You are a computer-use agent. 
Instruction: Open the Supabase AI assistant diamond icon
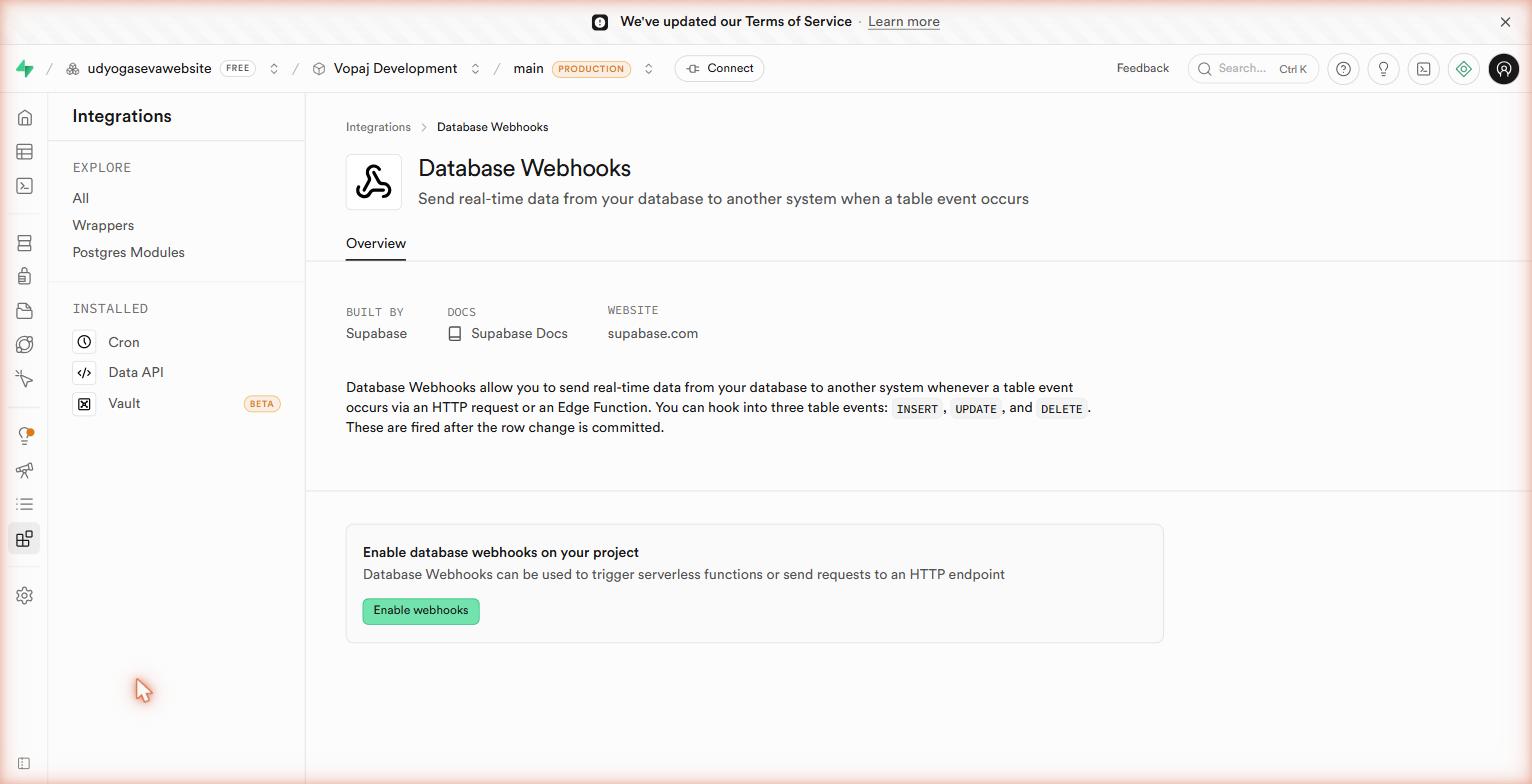1463,69
